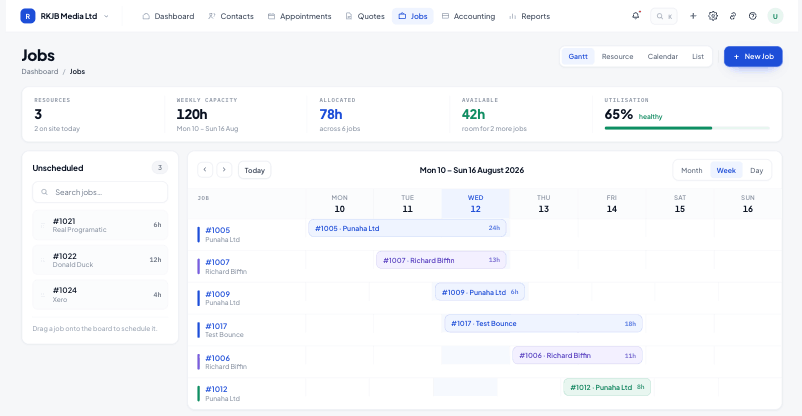Click the Search jobs input field
The width and height of the screenshot is (802, 416).
point(100,192)
